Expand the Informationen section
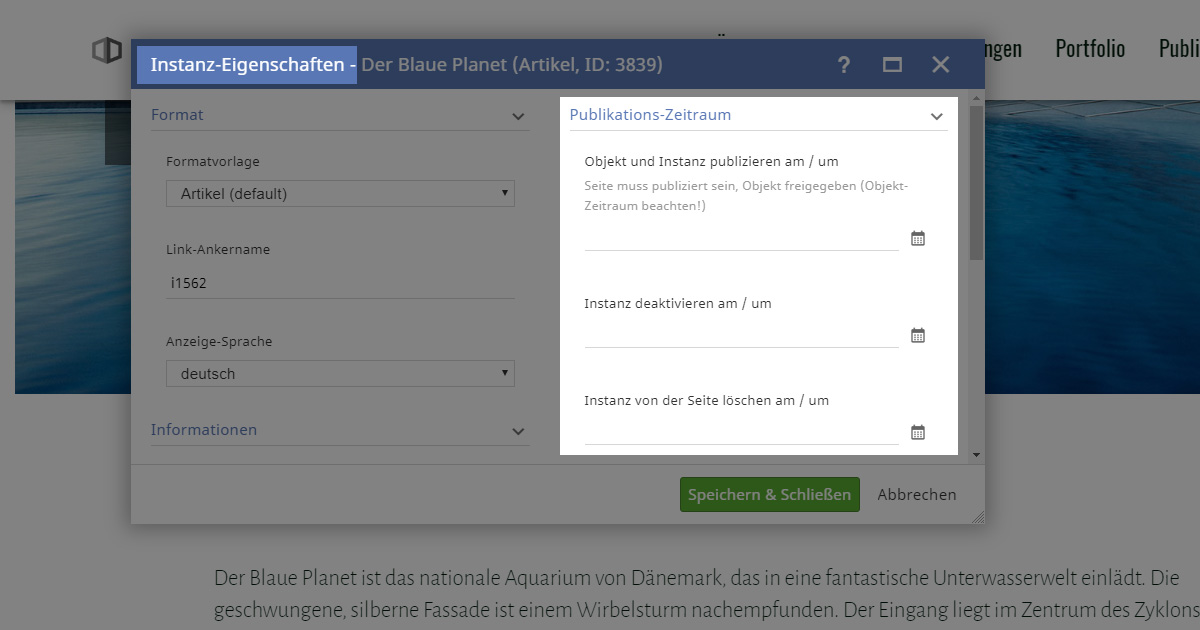1200x630 pixels. point(518,432)
